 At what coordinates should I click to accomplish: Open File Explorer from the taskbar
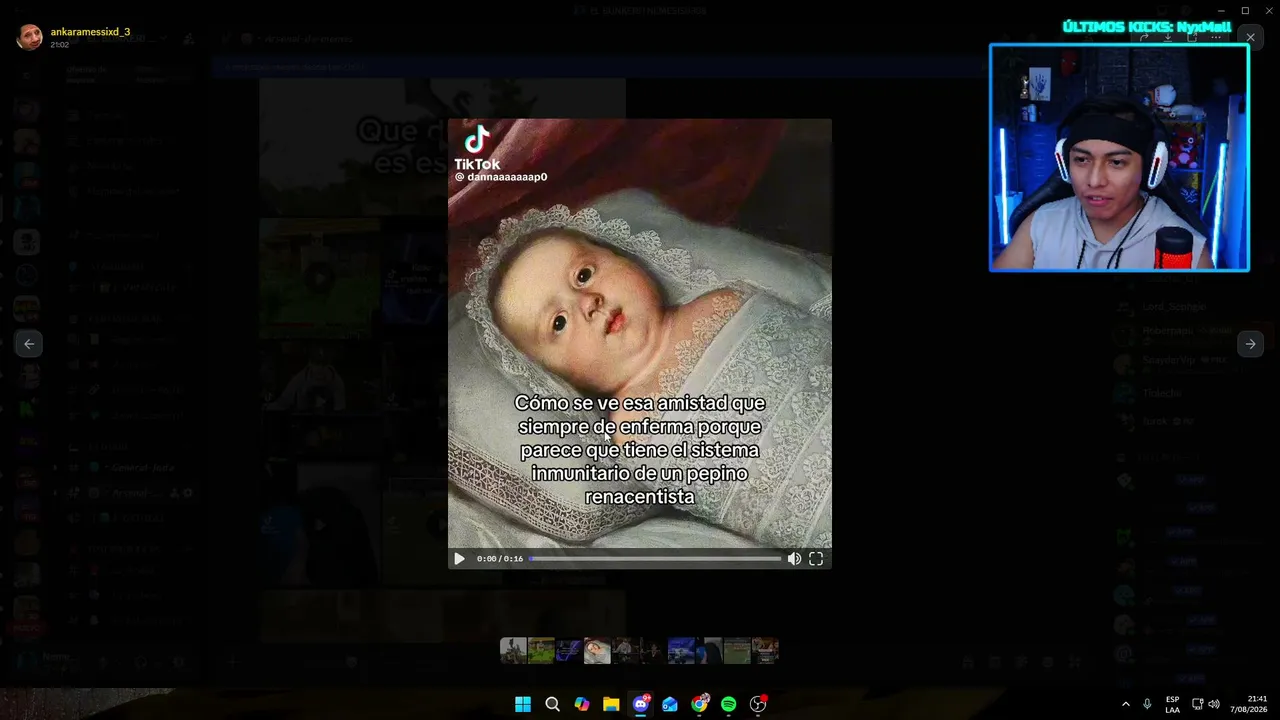coord(611,704)
